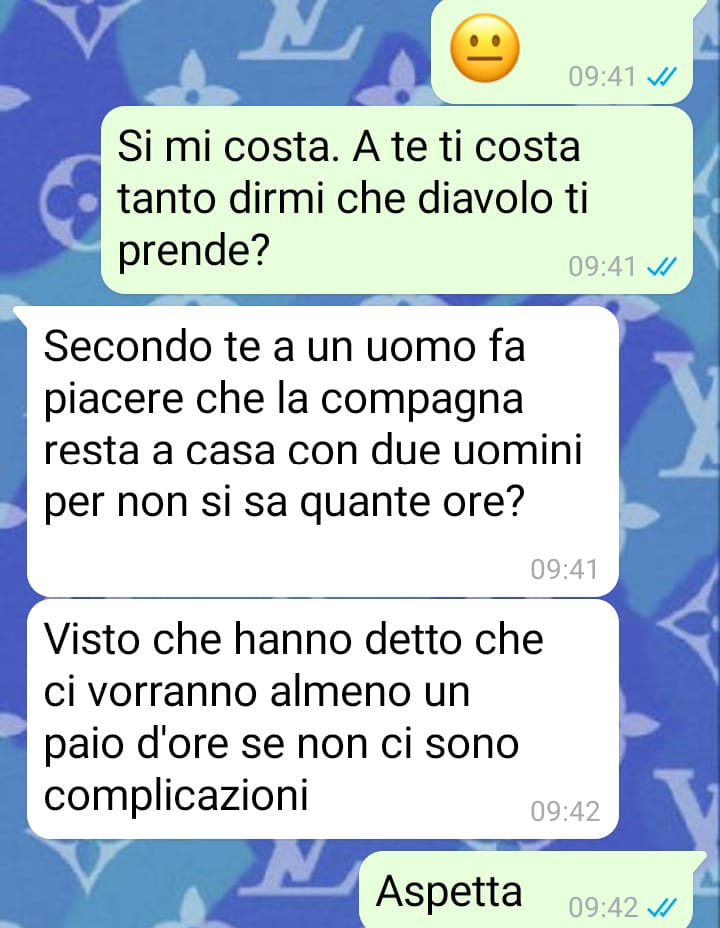Click the 09:42 timestamp next to 'Aspetta'
Screen dimensions: 720x928
click(603, 907)
